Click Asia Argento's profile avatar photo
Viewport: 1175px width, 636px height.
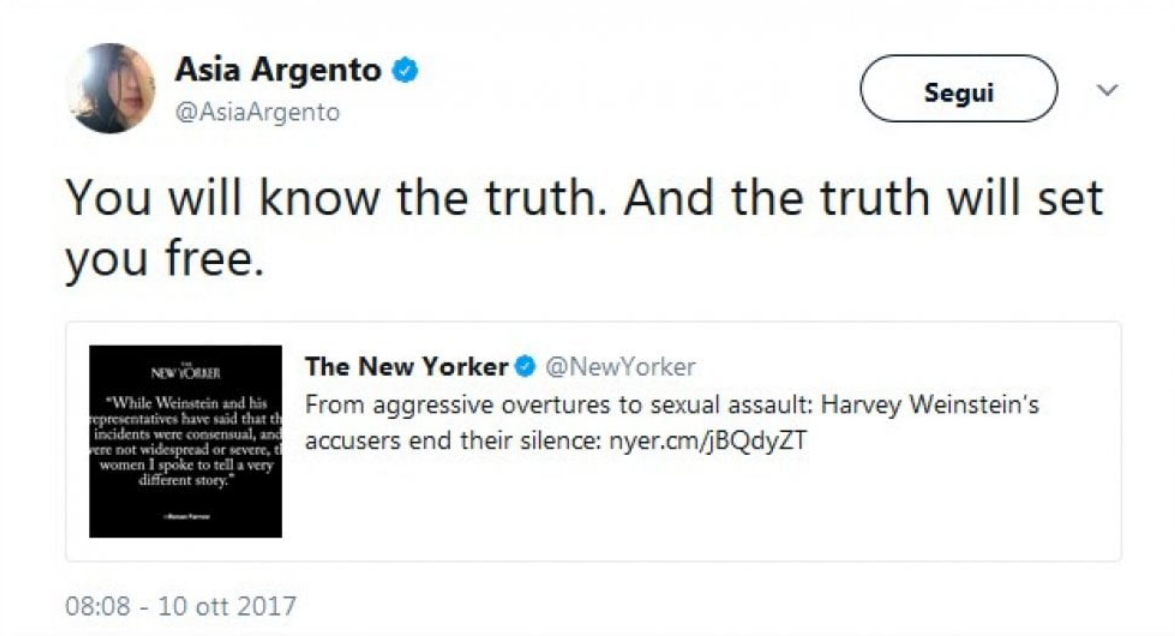(110, 88)
